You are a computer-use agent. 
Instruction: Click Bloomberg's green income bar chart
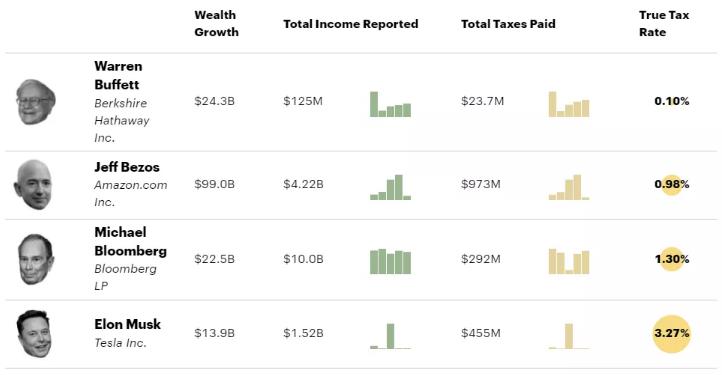390,262
